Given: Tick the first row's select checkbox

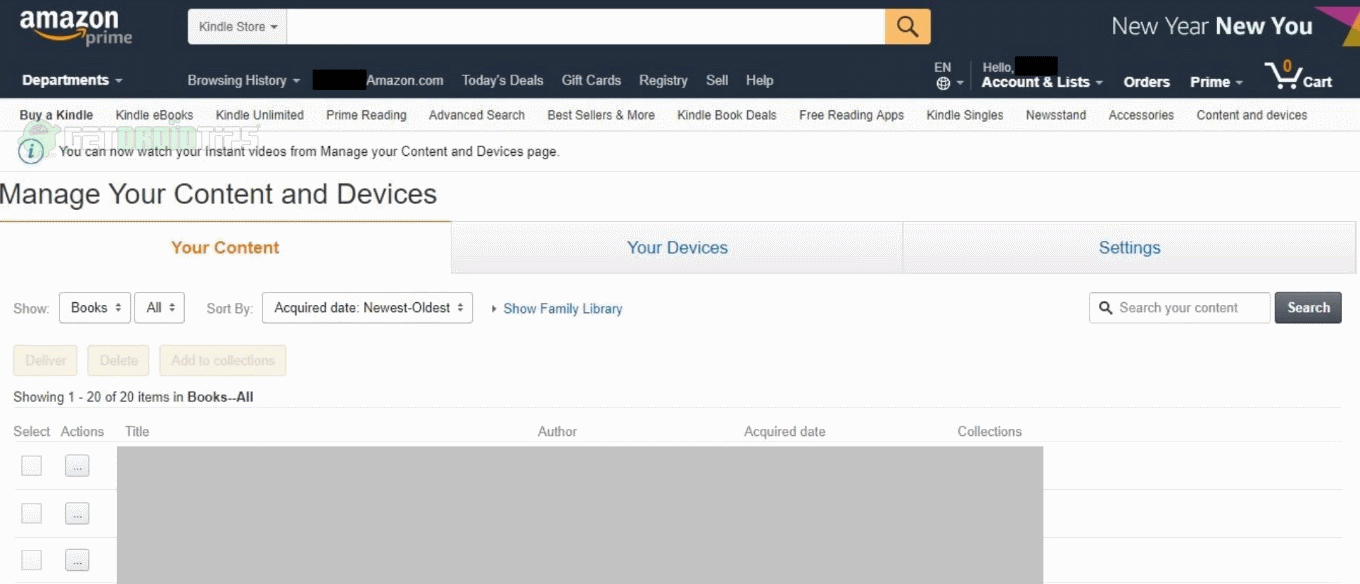Looking at the screenshot, I should click(32, 465).
